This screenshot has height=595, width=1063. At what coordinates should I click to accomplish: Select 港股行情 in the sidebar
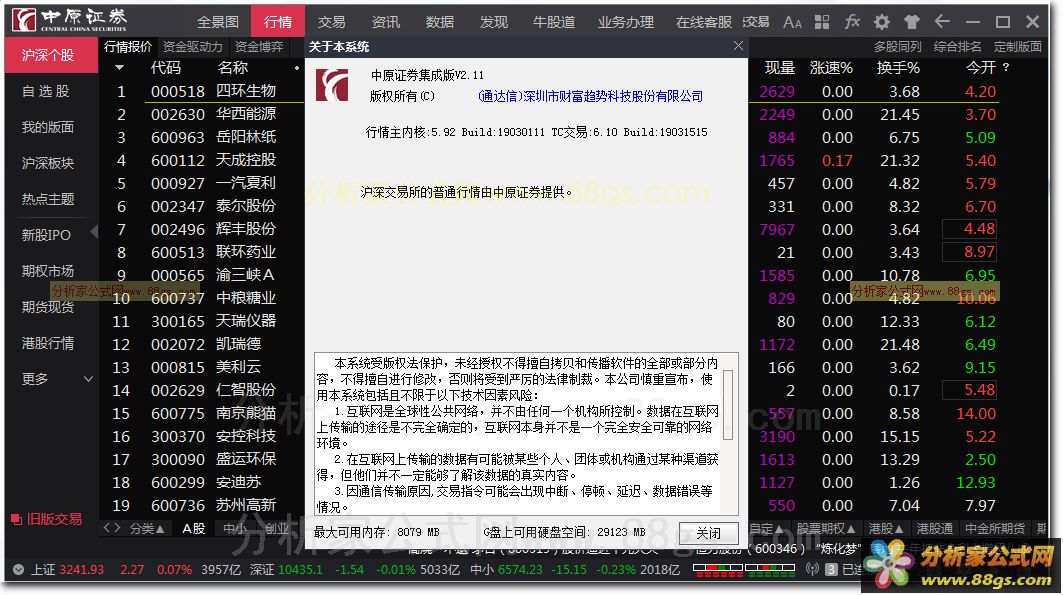pos(47,343)
